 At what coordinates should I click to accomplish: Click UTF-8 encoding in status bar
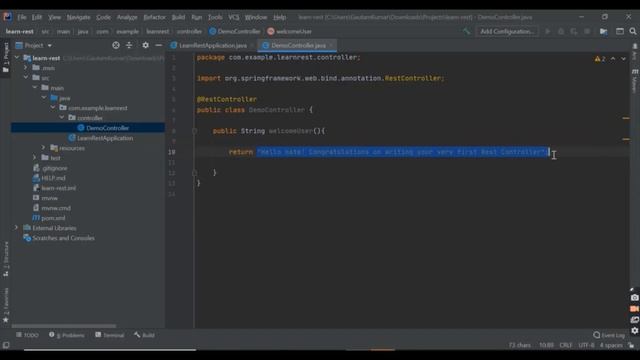click(x=587, y=345)
